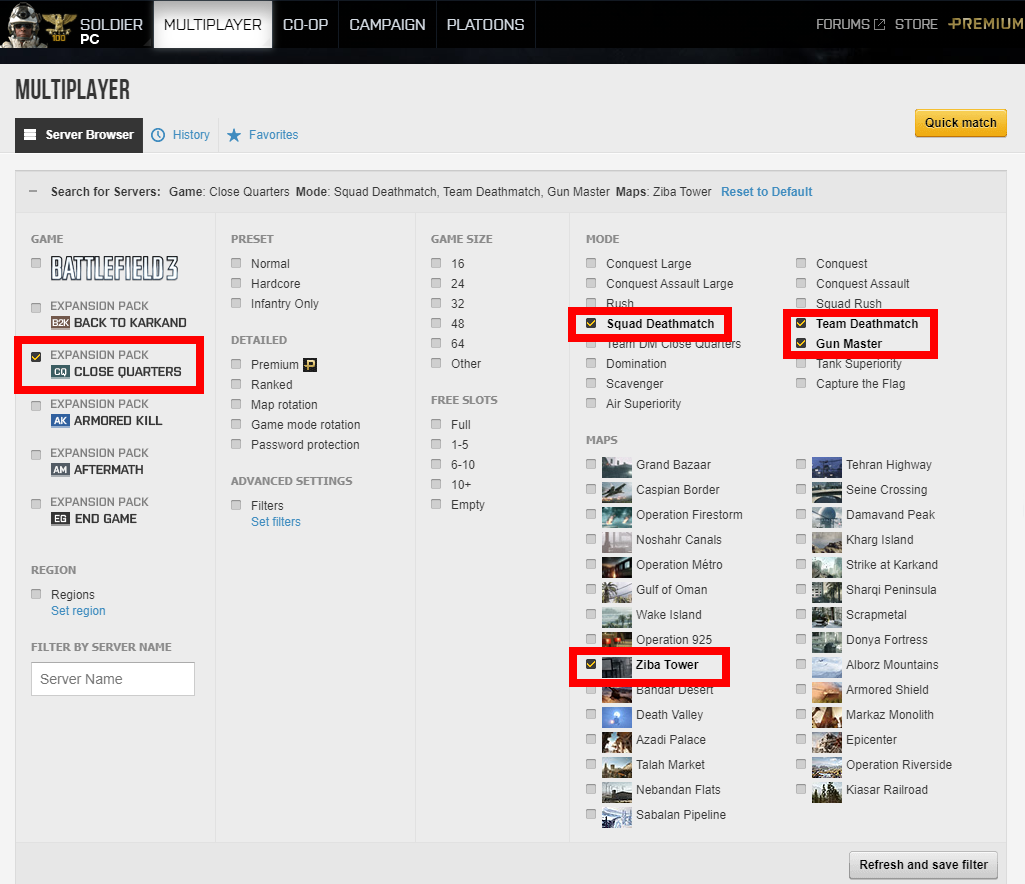The height and width of the screenshot is (884, 1025).
Task: Check the Ranked detailed checkbox
Action: 236,384
